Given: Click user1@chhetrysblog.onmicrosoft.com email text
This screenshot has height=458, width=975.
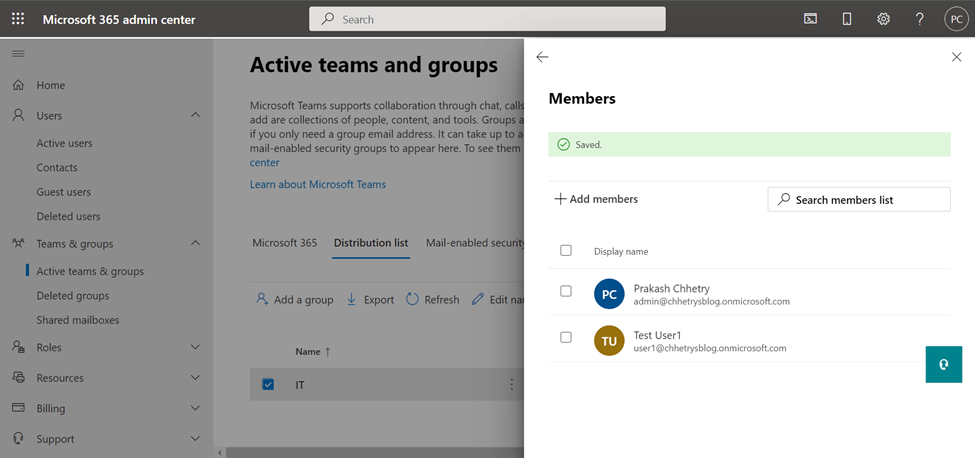Looking at the screenshot, I should click(x=710, y=348).
